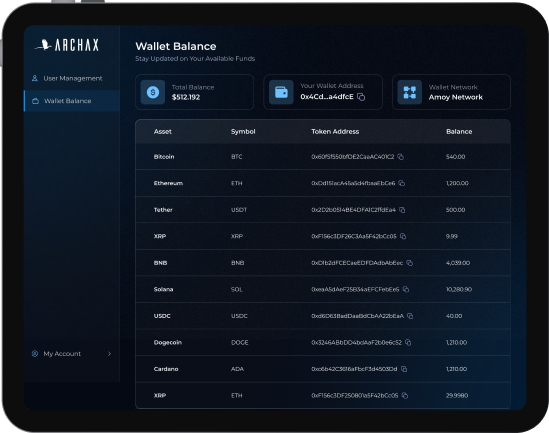Click the Balance column header
Screen dimensions: 549x433
tap(459, 132)
